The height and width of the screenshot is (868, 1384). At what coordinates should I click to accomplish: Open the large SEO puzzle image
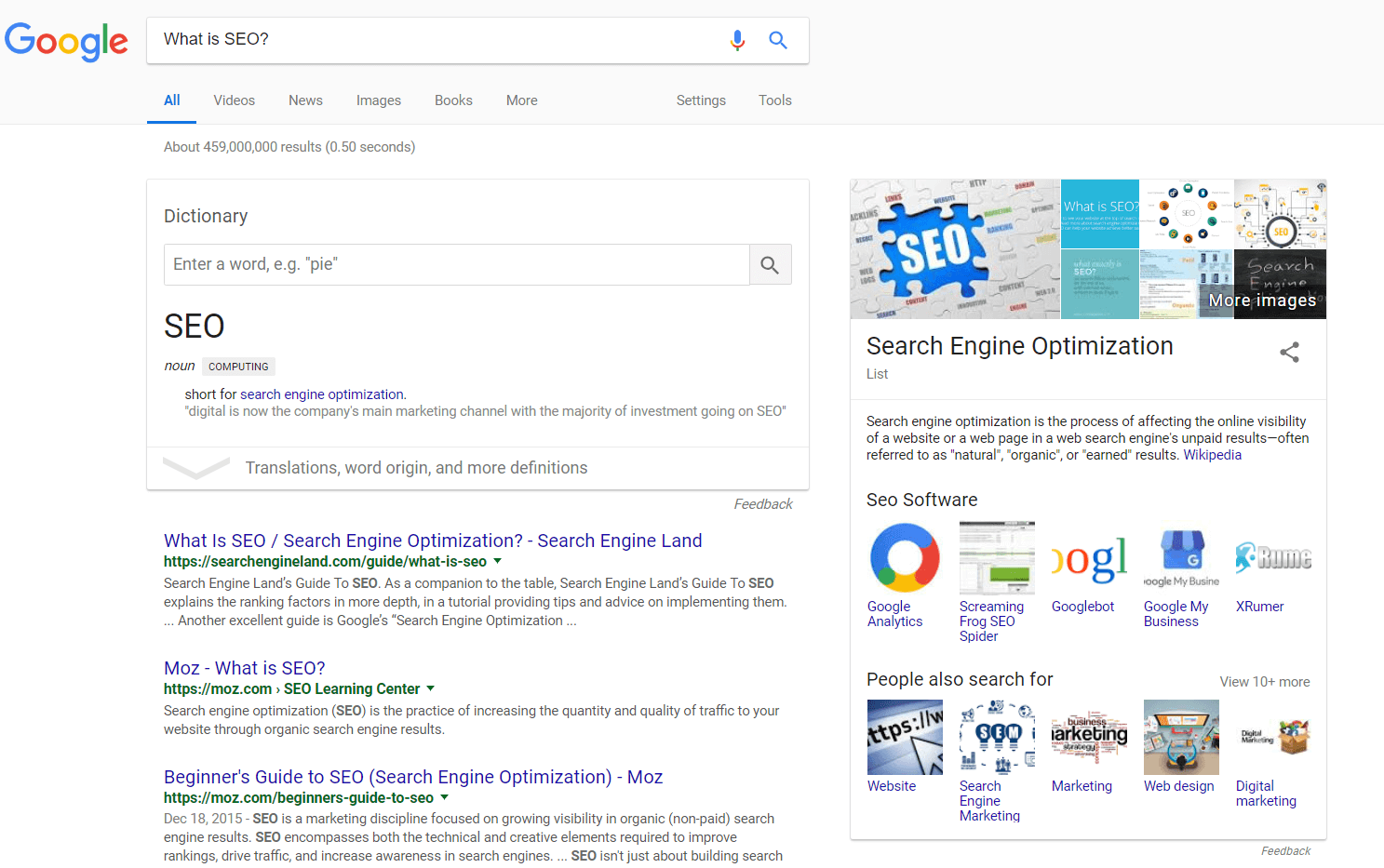tap(955, 249)
